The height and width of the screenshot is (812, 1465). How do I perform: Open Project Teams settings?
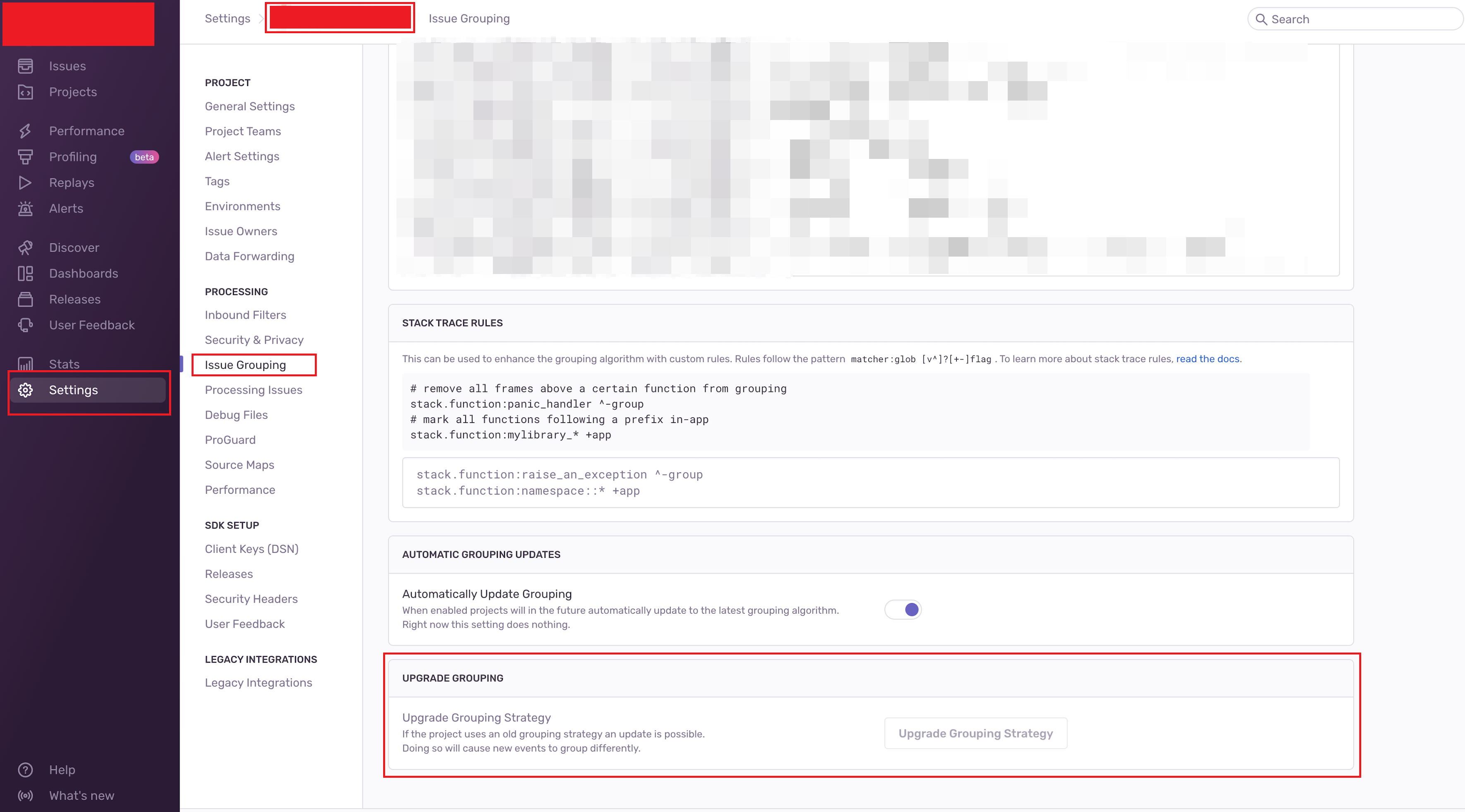[x=243, y=131]
